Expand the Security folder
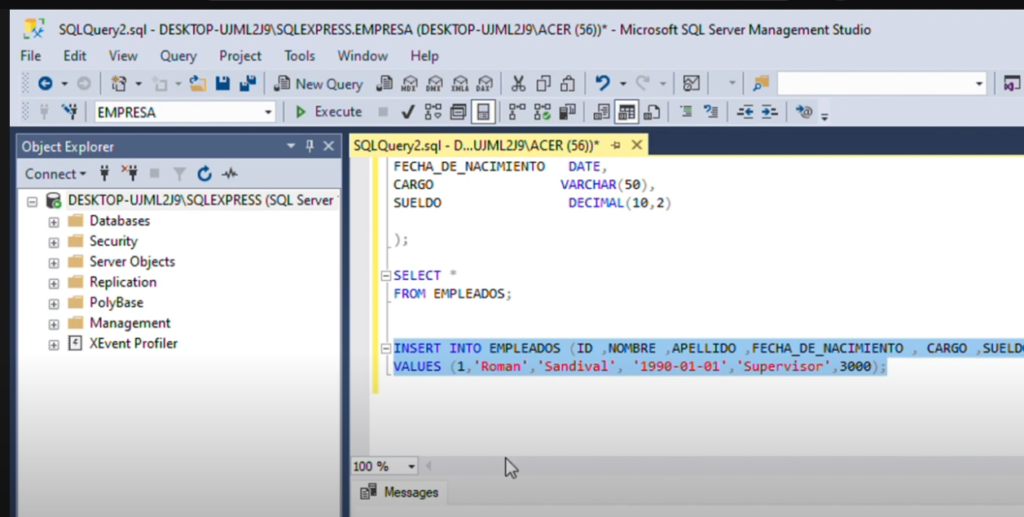This screenshot has width=1024, height=517. pos(54,242)
